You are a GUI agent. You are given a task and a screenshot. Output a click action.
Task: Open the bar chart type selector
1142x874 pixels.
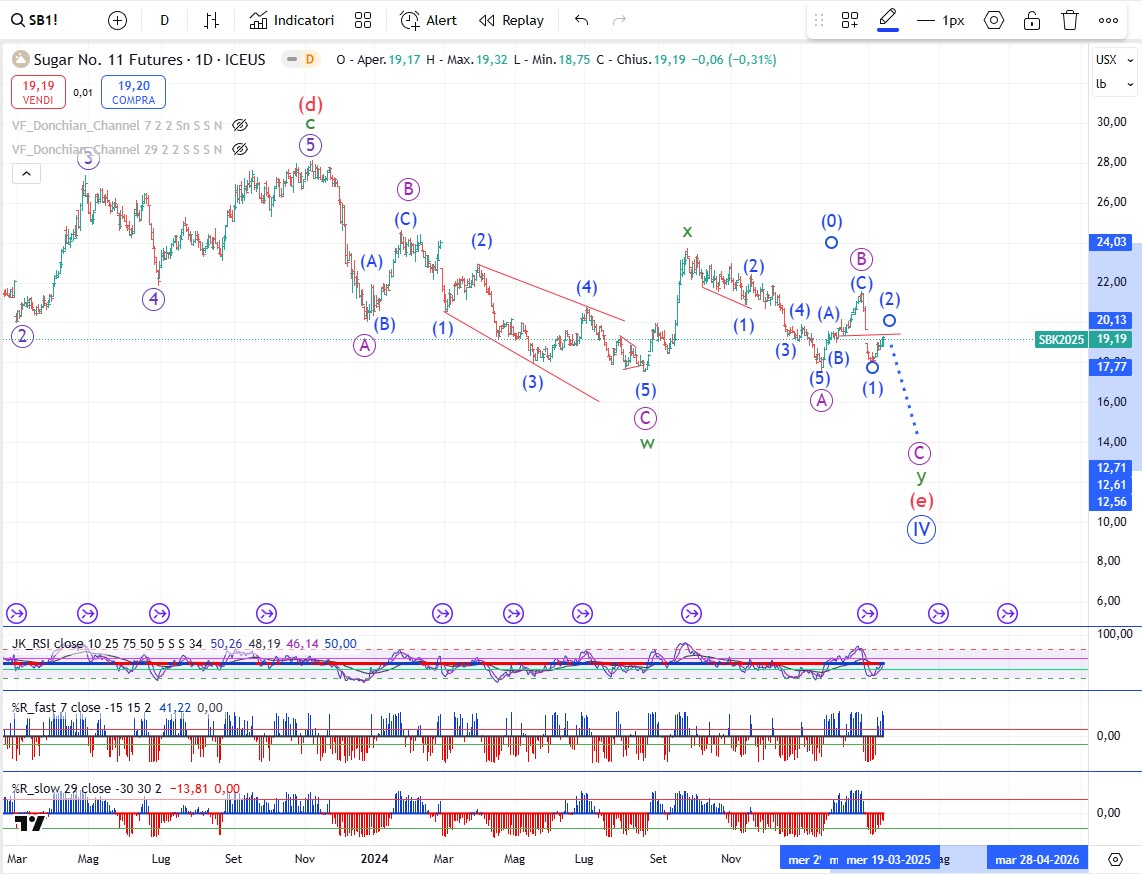click(211, 20)
